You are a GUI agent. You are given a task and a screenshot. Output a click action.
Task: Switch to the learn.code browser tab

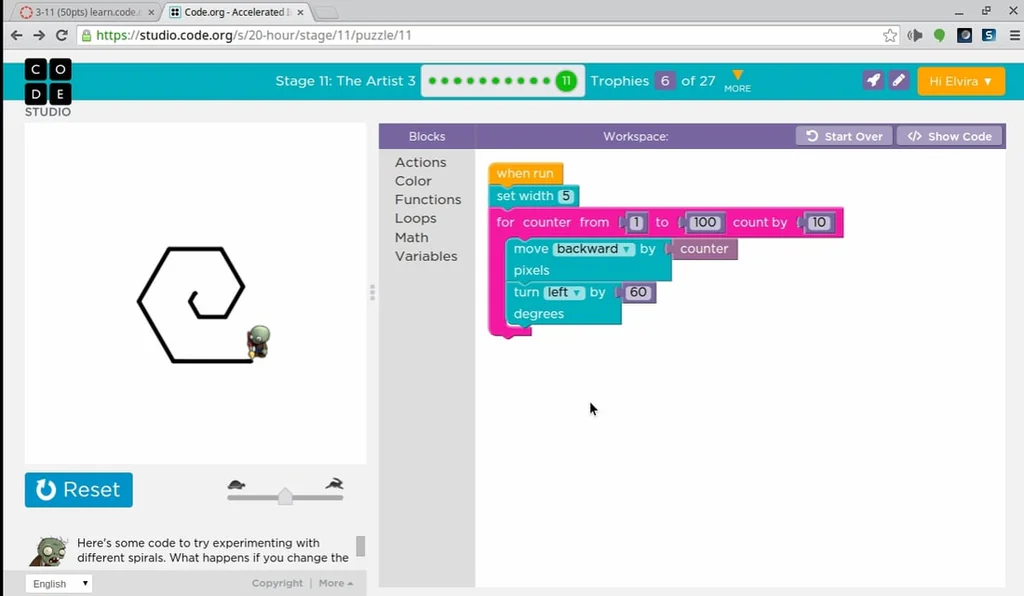[x=80, y=12]
